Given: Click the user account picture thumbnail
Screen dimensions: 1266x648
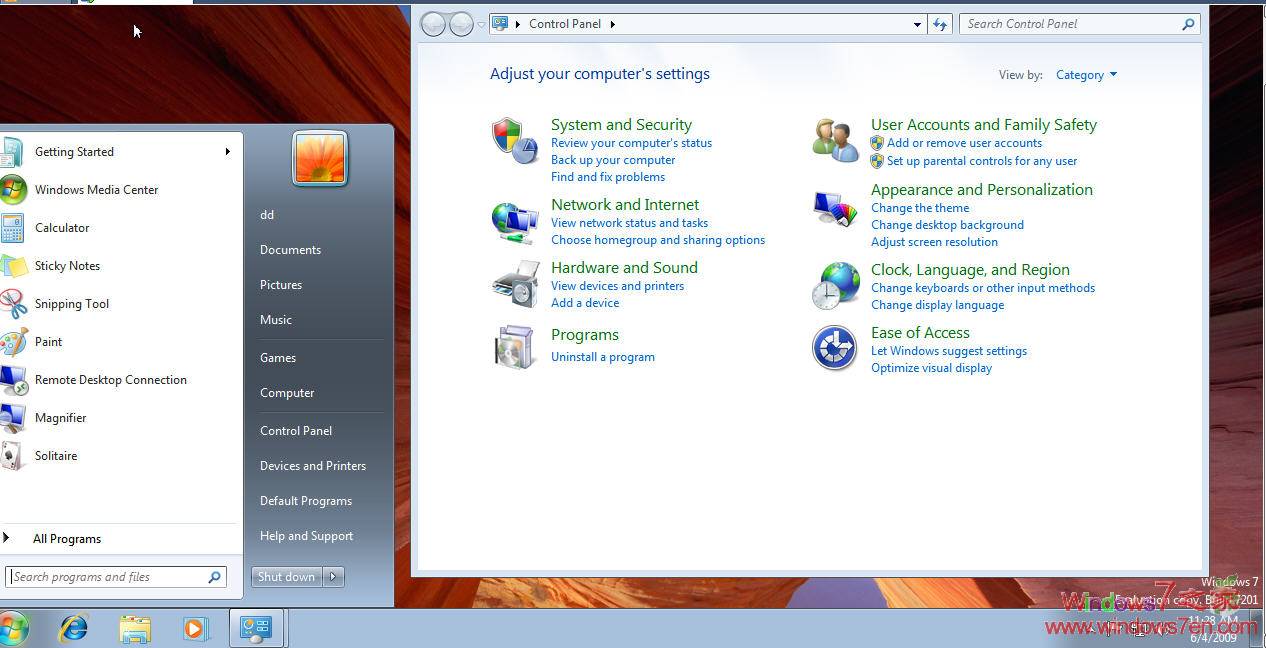Looking at the screenshot, I should coord(320,159).
